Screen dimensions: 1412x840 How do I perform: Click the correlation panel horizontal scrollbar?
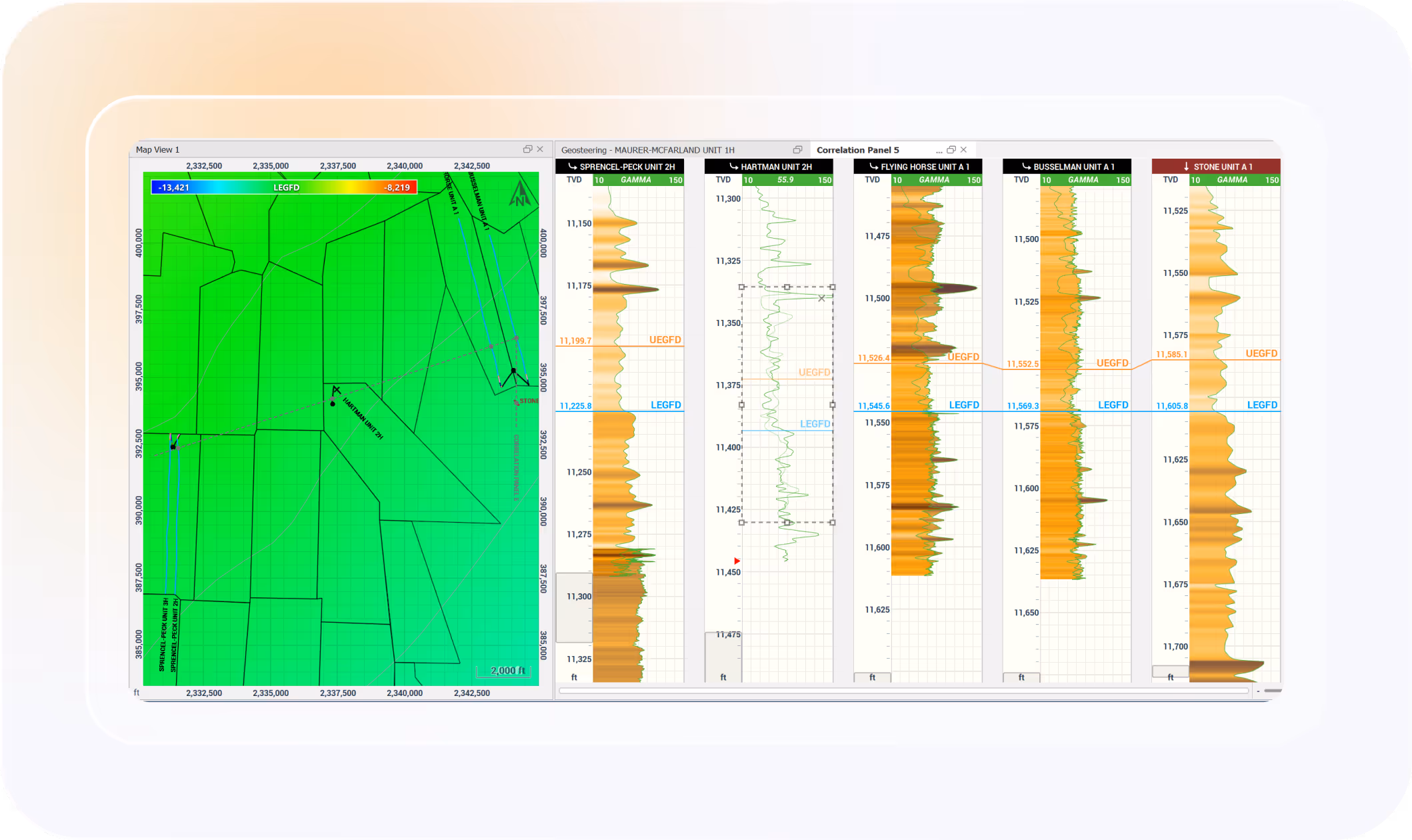(x=903, y=691)
